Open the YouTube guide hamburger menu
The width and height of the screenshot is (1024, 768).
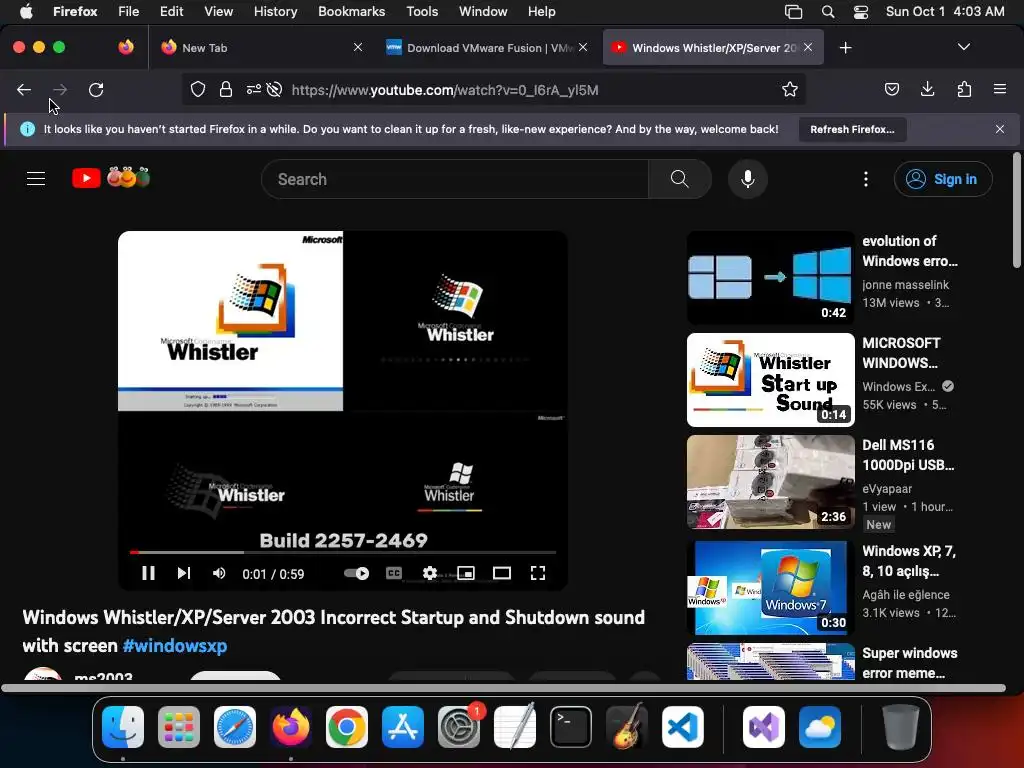pos(36,178)
